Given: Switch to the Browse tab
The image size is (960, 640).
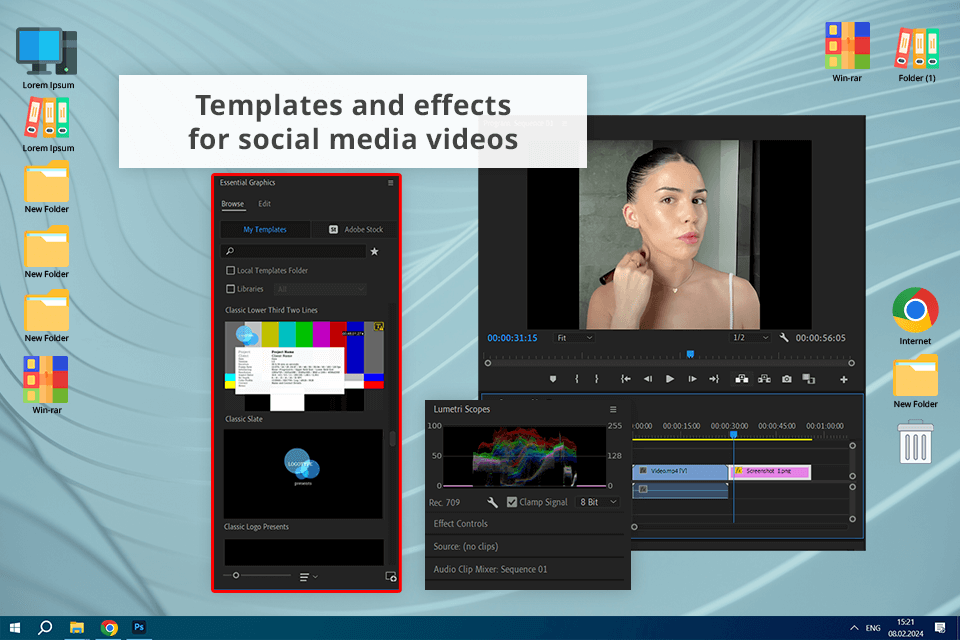Looking at the screenshot, I should coord(233,204).
